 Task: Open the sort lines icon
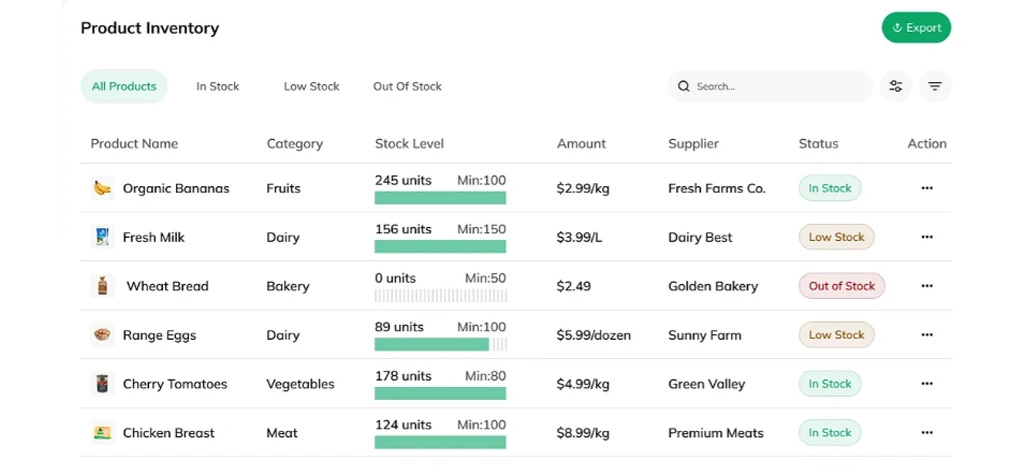coord(935,86)
